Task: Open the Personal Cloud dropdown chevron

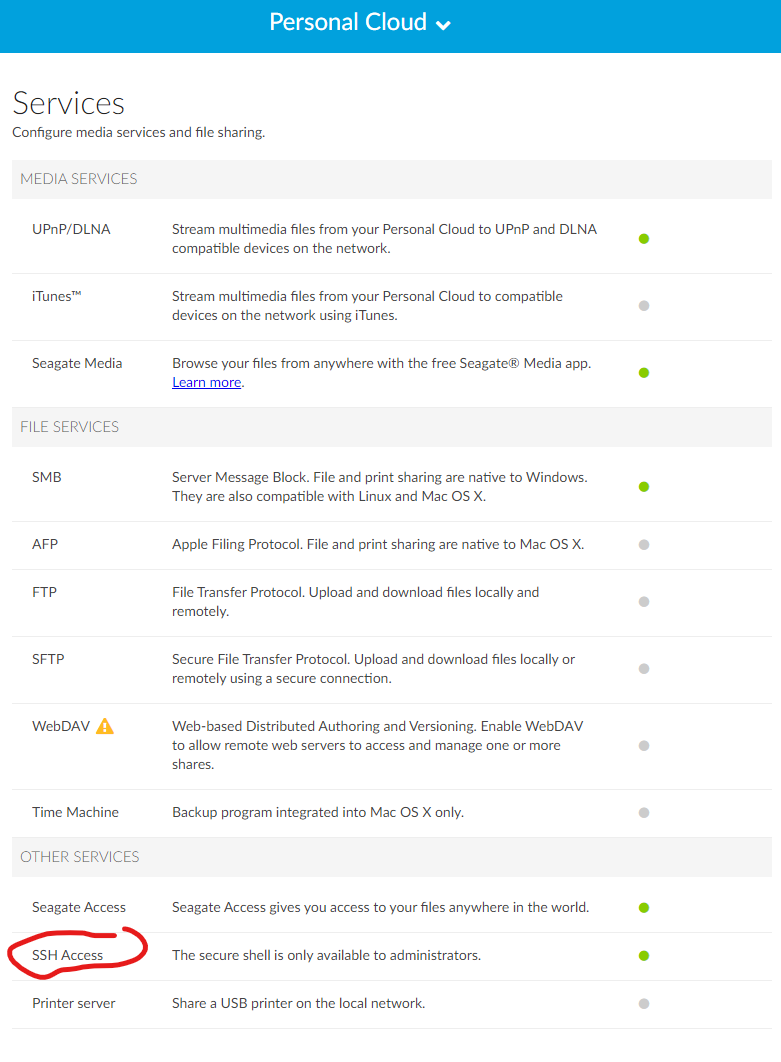Action: click(443, 25)
